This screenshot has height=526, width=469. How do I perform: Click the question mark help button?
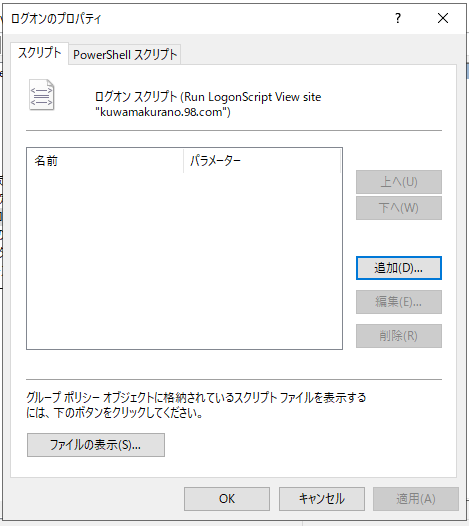(x=398, y=18)
